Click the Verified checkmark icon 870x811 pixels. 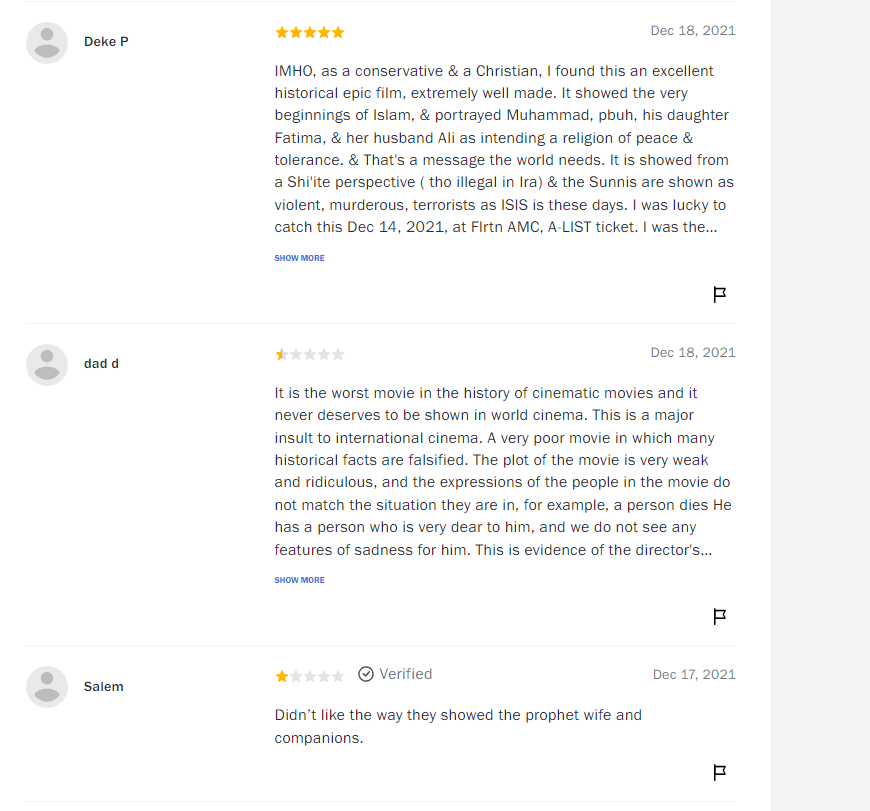coord(366,674)
